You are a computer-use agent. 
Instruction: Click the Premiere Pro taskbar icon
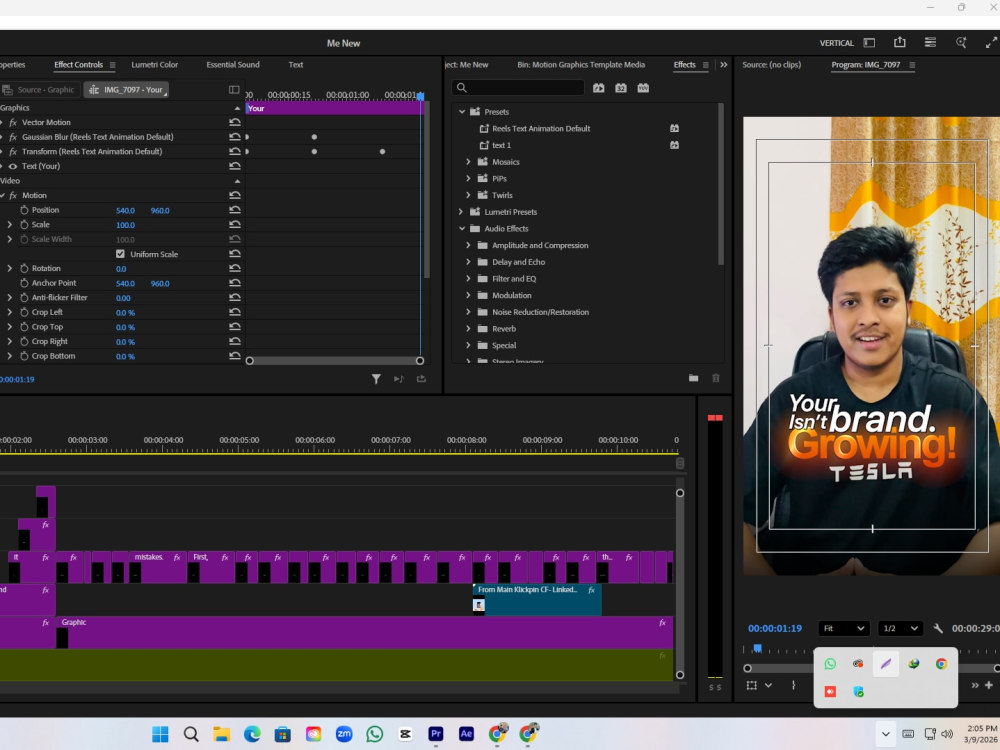[x=436, y=734]
